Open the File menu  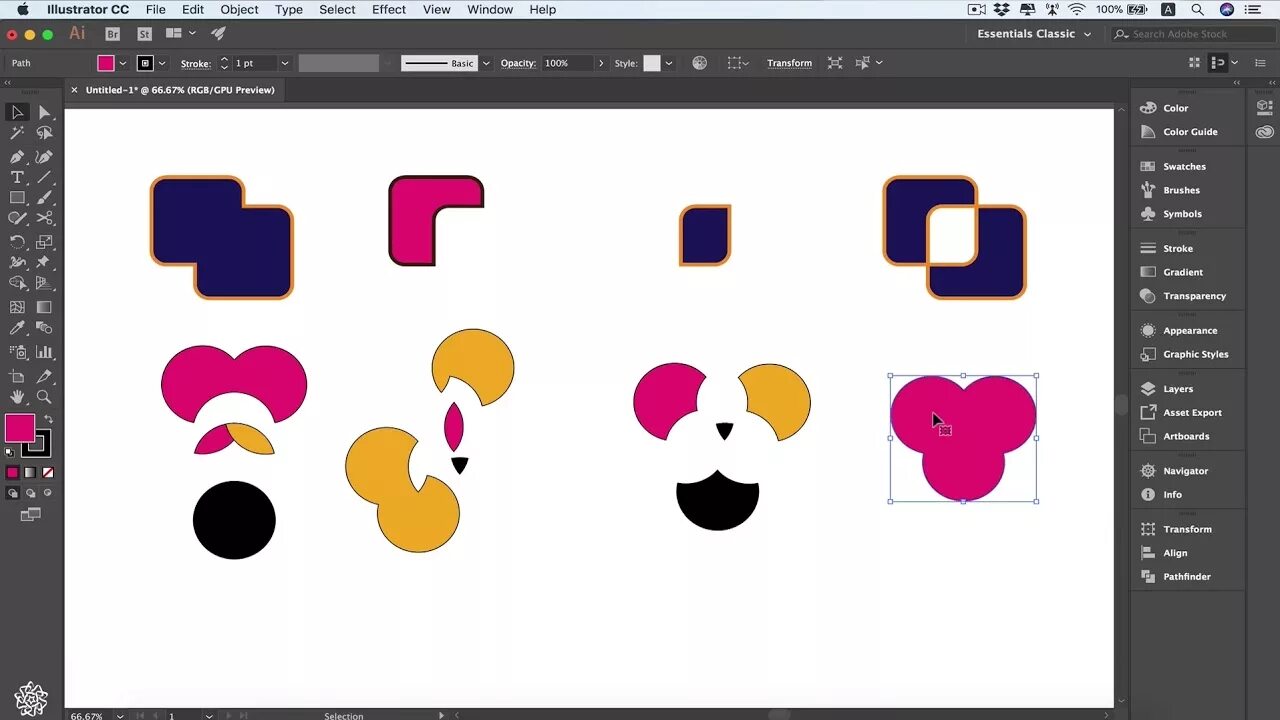coord(156,9)
